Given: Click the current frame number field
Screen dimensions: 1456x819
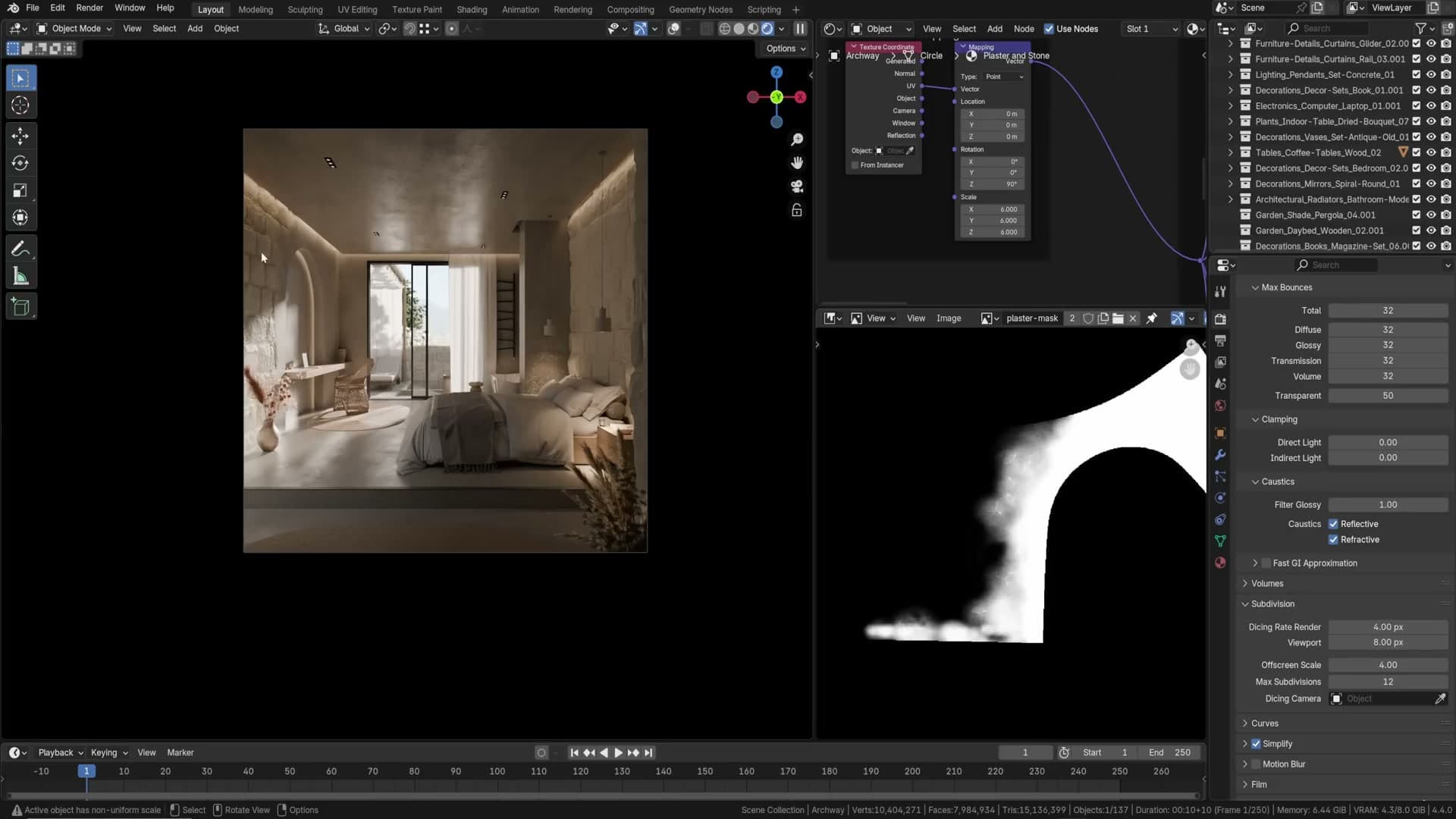Looking at the screenshot, I should coord(1025,753).
